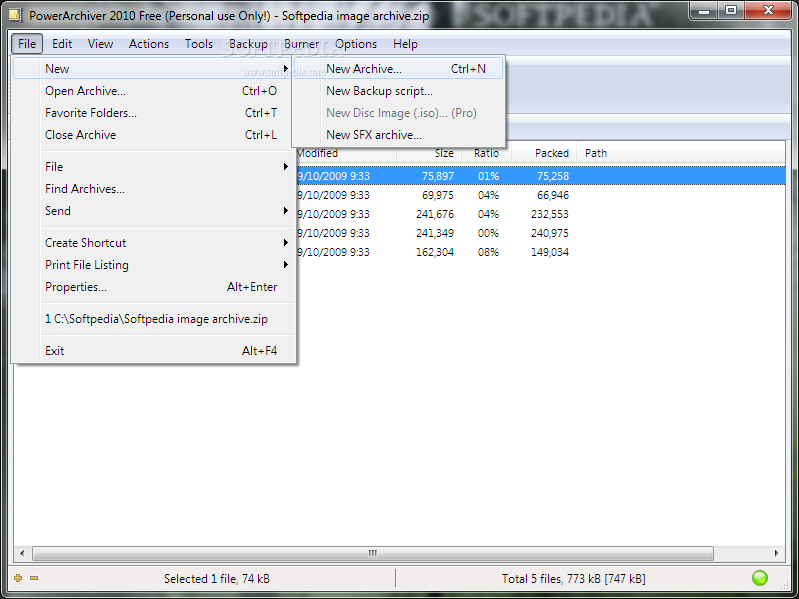Open the Backup menu
The image size is (799, 599).
pos(248,44)
